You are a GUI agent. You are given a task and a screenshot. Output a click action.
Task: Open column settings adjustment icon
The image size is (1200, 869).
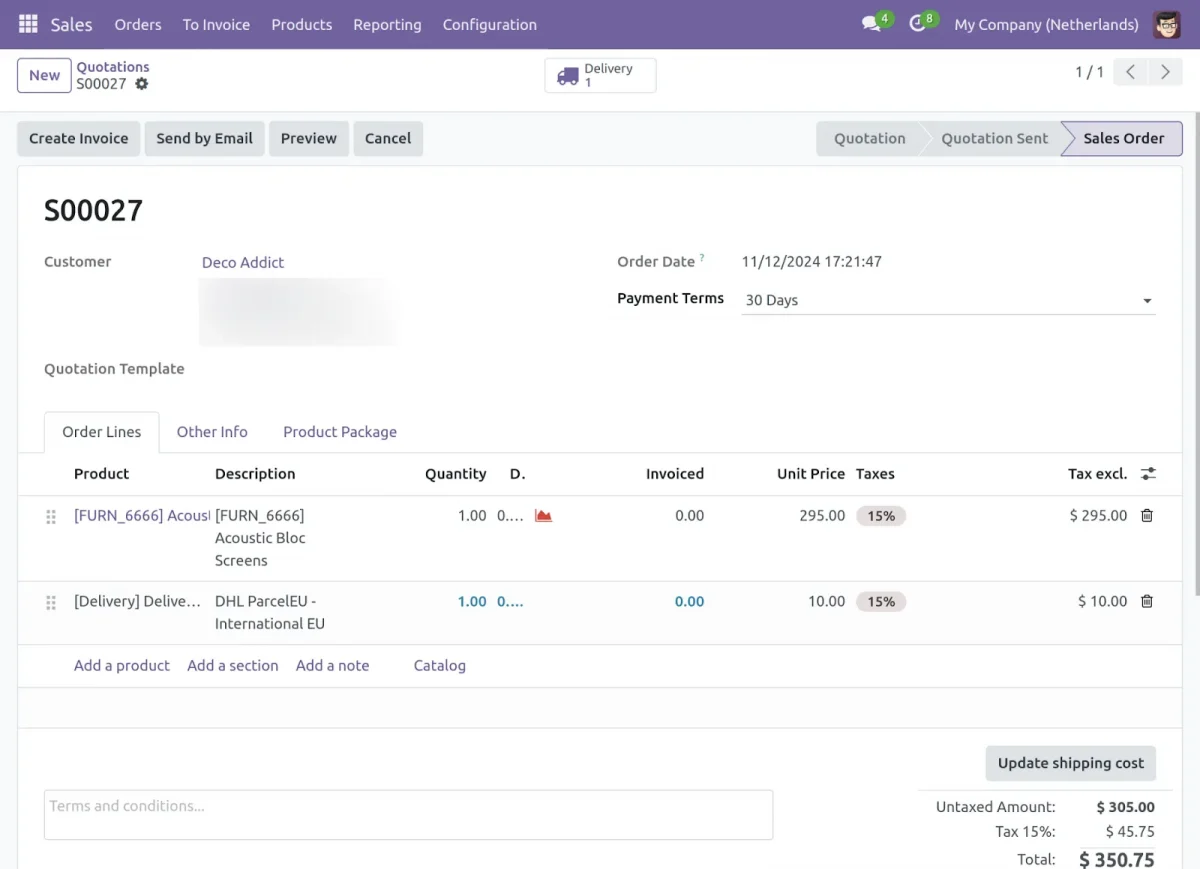pos(1148,474)
